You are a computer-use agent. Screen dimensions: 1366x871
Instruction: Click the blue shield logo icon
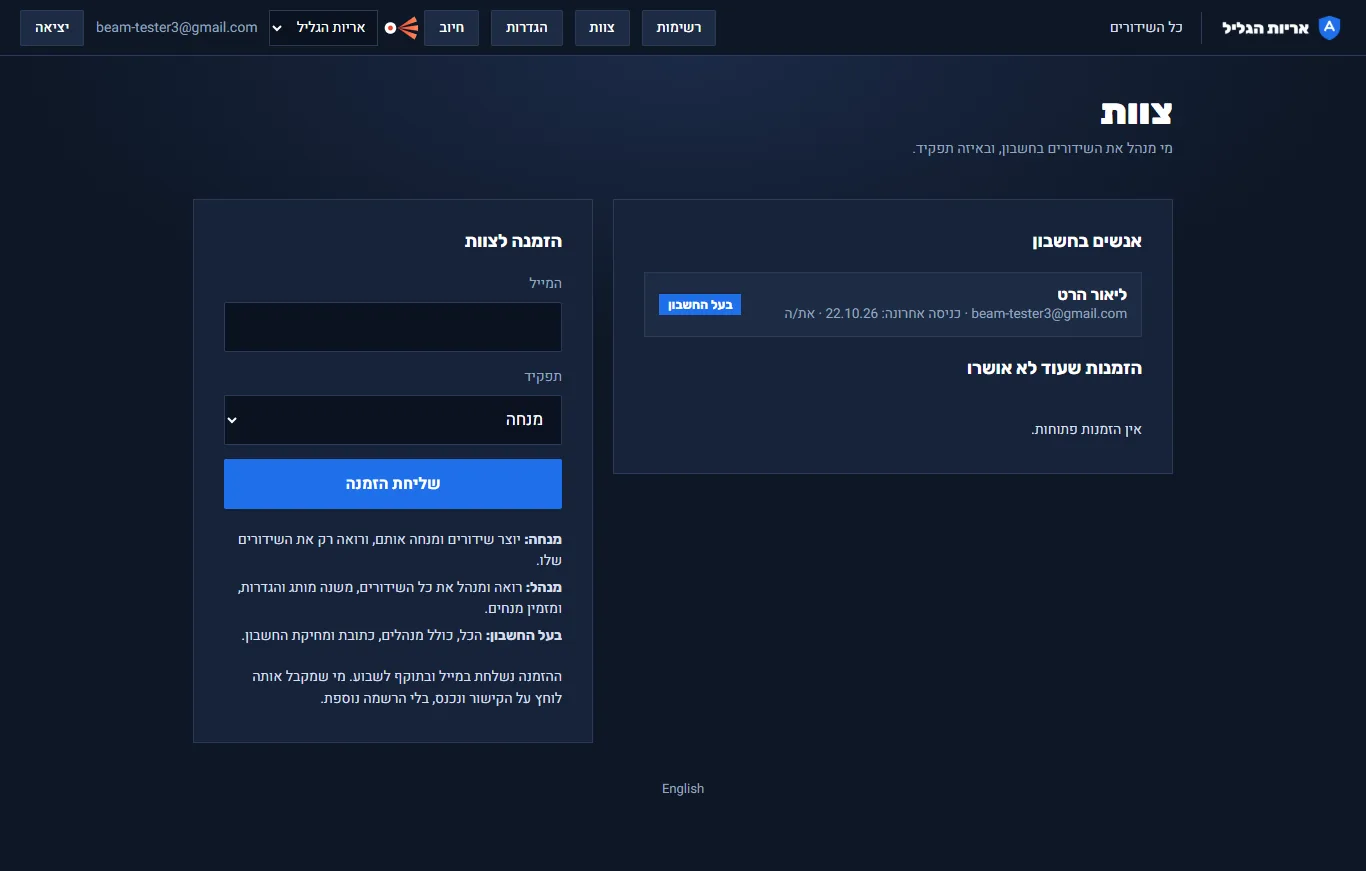(x=1329, y=28)
